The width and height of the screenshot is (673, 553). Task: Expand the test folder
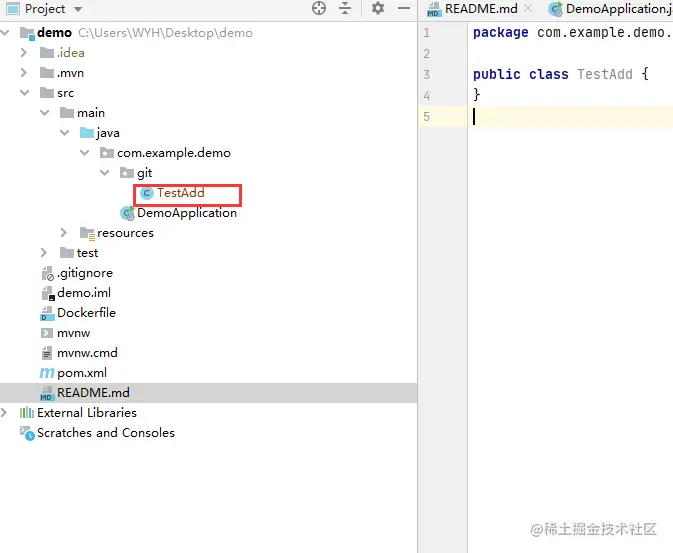pos(44,252)
